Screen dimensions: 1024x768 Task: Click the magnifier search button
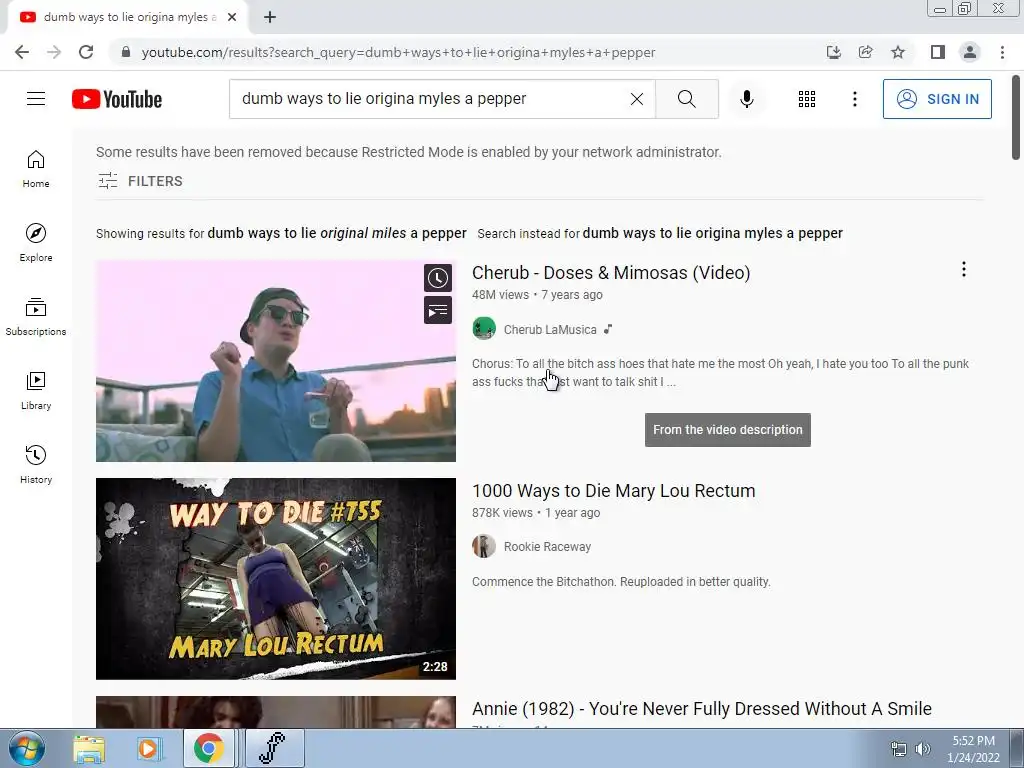click(686, 99)
